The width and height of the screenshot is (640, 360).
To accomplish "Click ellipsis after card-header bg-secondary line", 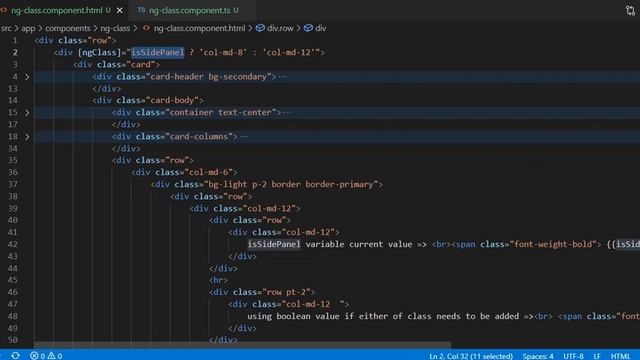I will tap(282, 77).
